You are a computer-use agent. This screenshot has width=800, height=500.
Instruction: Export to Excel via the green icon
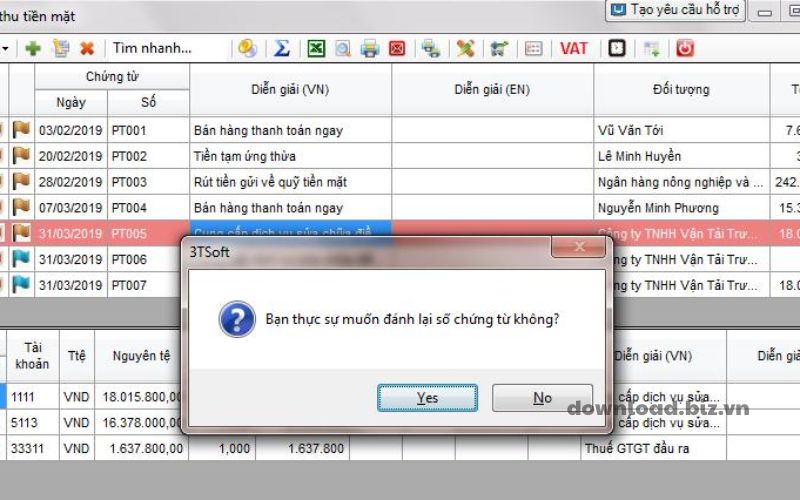pyautogui.click(x=316, y=48)
